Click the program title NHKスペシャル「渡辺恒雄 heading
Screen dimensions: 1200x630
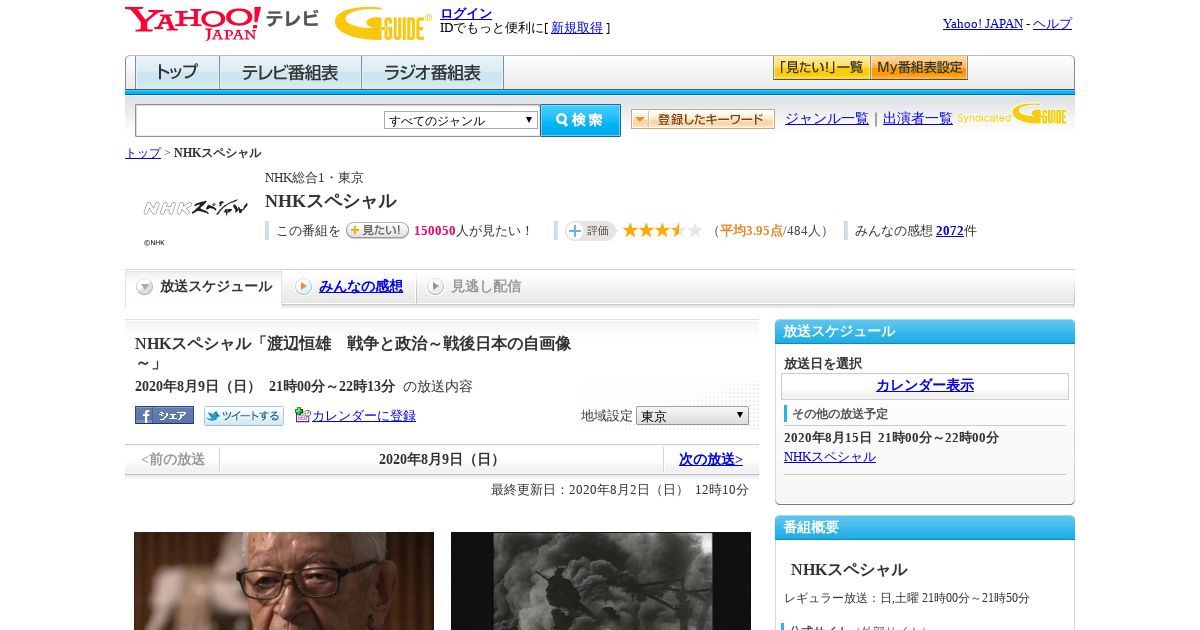(x=353, y=353)
